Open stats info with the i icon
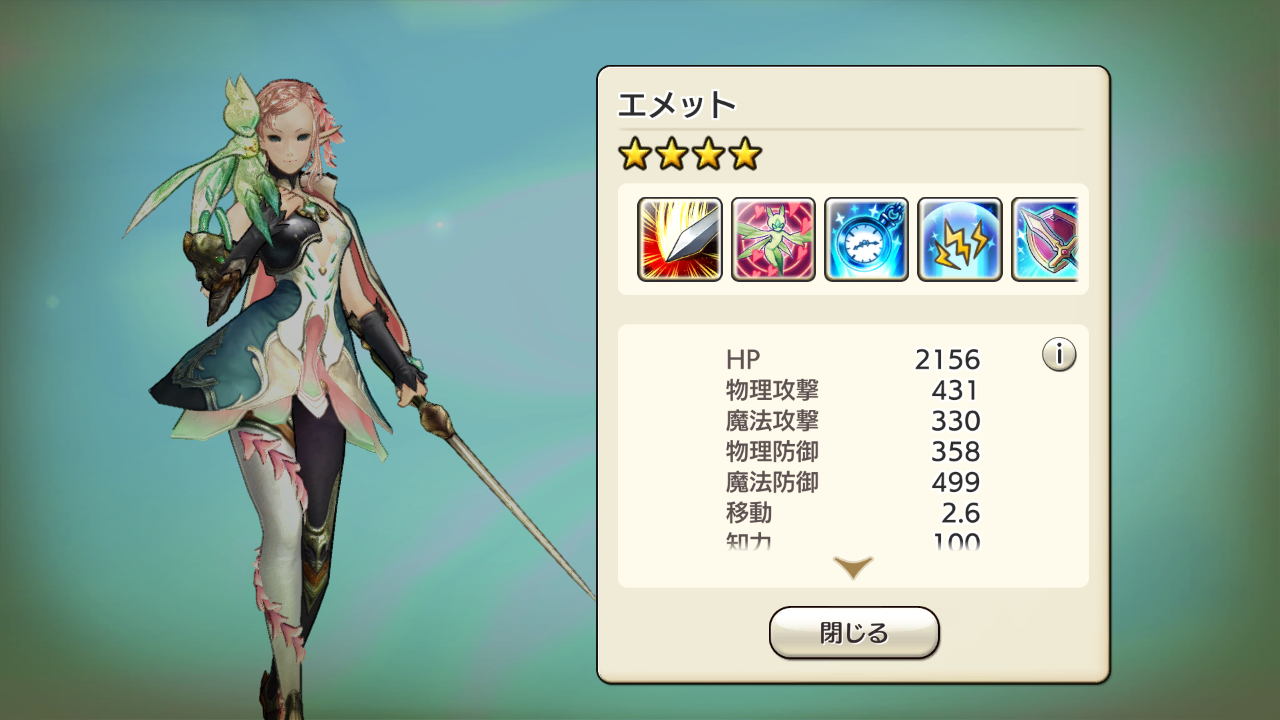 click(1059, 354)
